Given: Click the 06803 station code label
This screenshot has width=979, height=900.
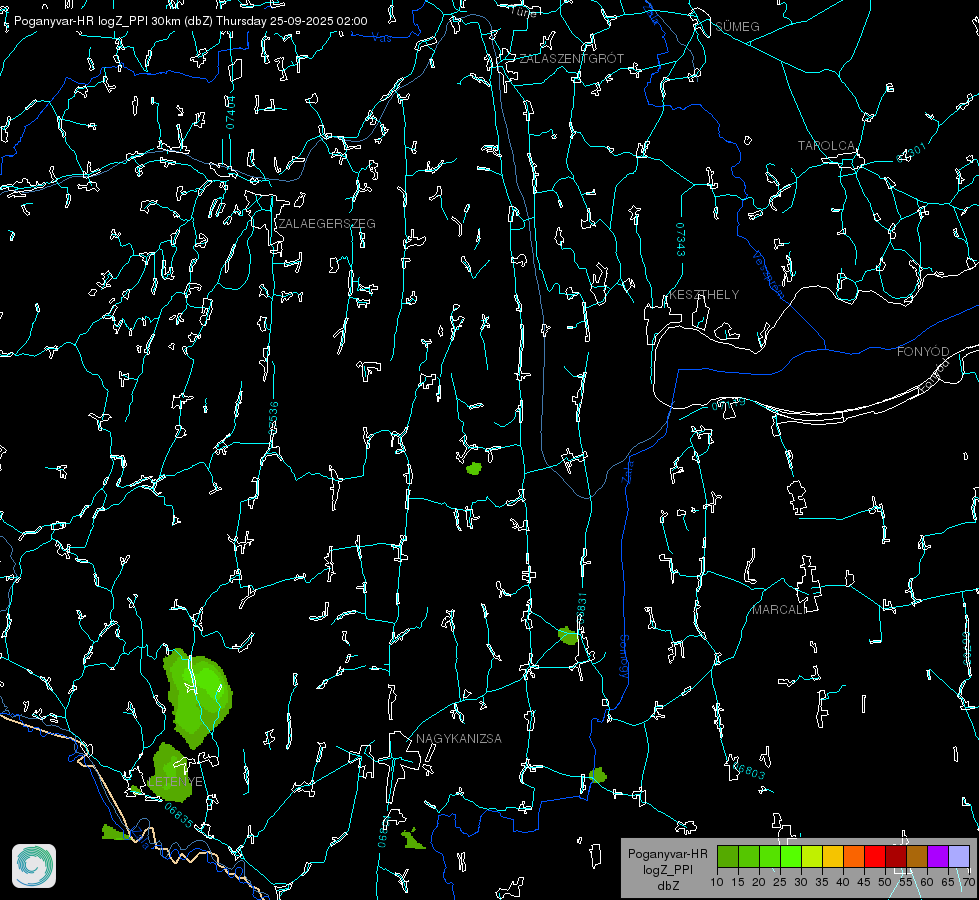Looking at the screenshot, I should 749,770.
